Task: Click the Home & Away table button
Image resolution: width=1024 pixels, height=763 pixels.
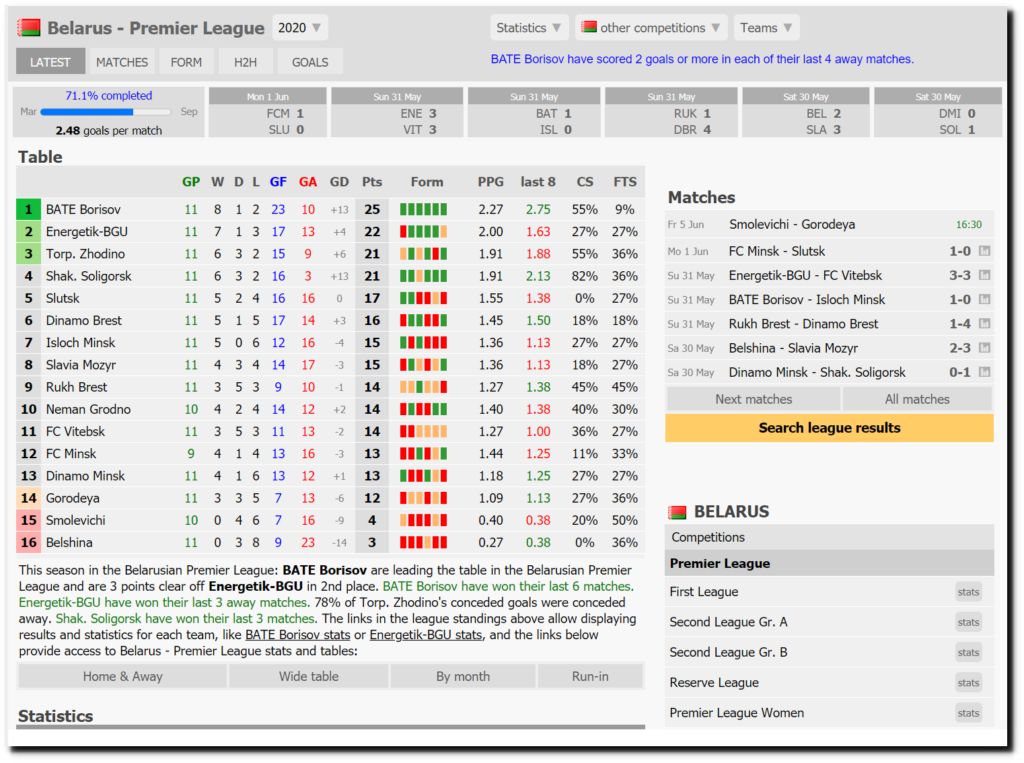Action: click(x=122, y=676)
